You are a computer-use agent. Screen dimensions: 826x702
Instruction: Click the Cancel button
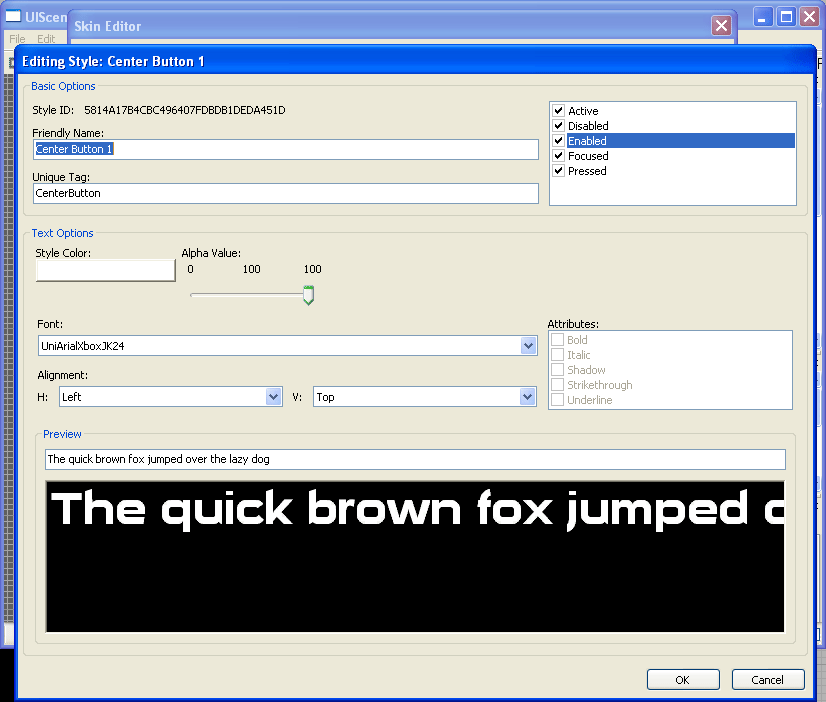[x=768, y=679]
